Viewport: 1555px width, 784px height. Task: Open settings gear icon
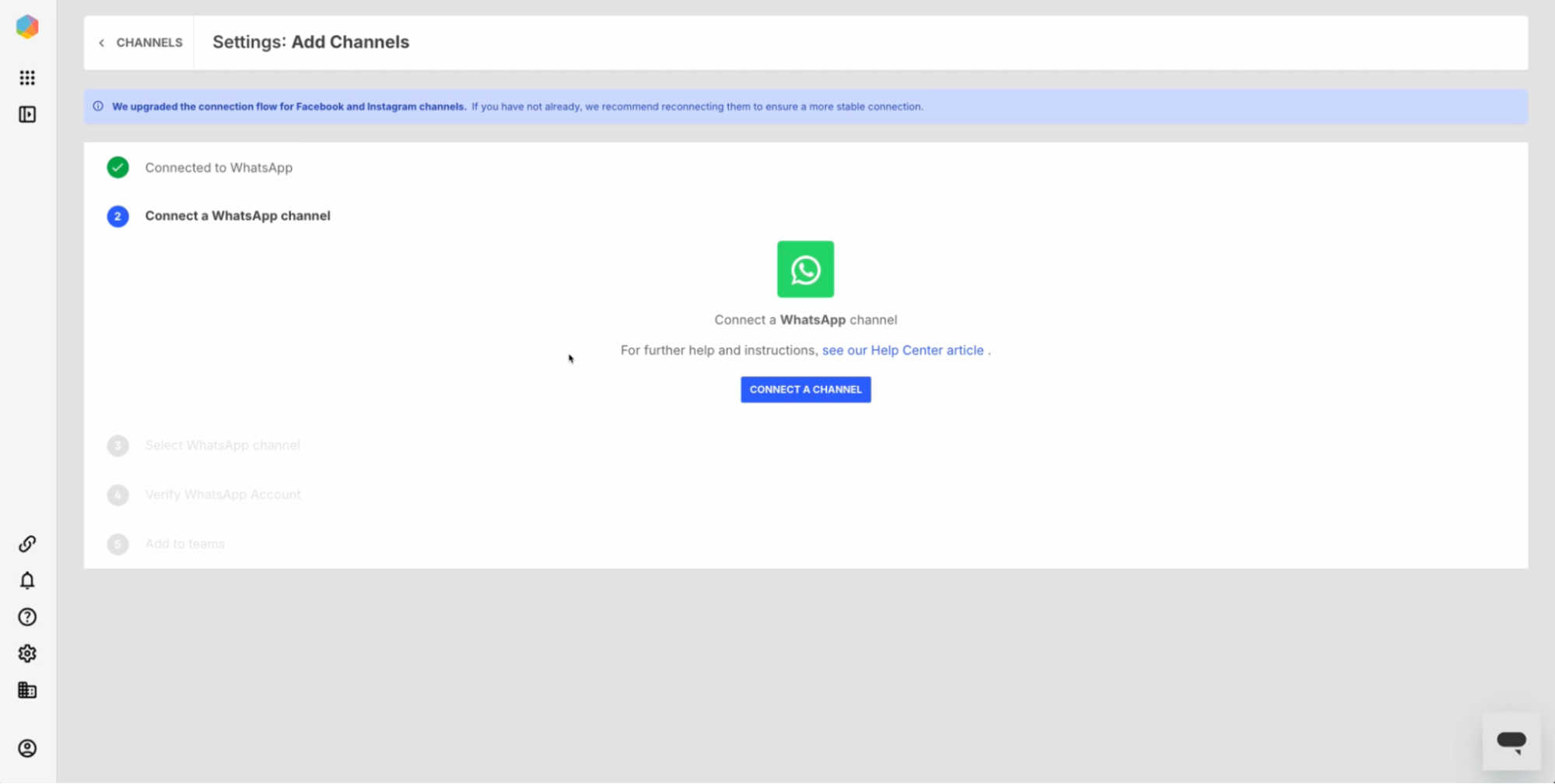point(27,653)
